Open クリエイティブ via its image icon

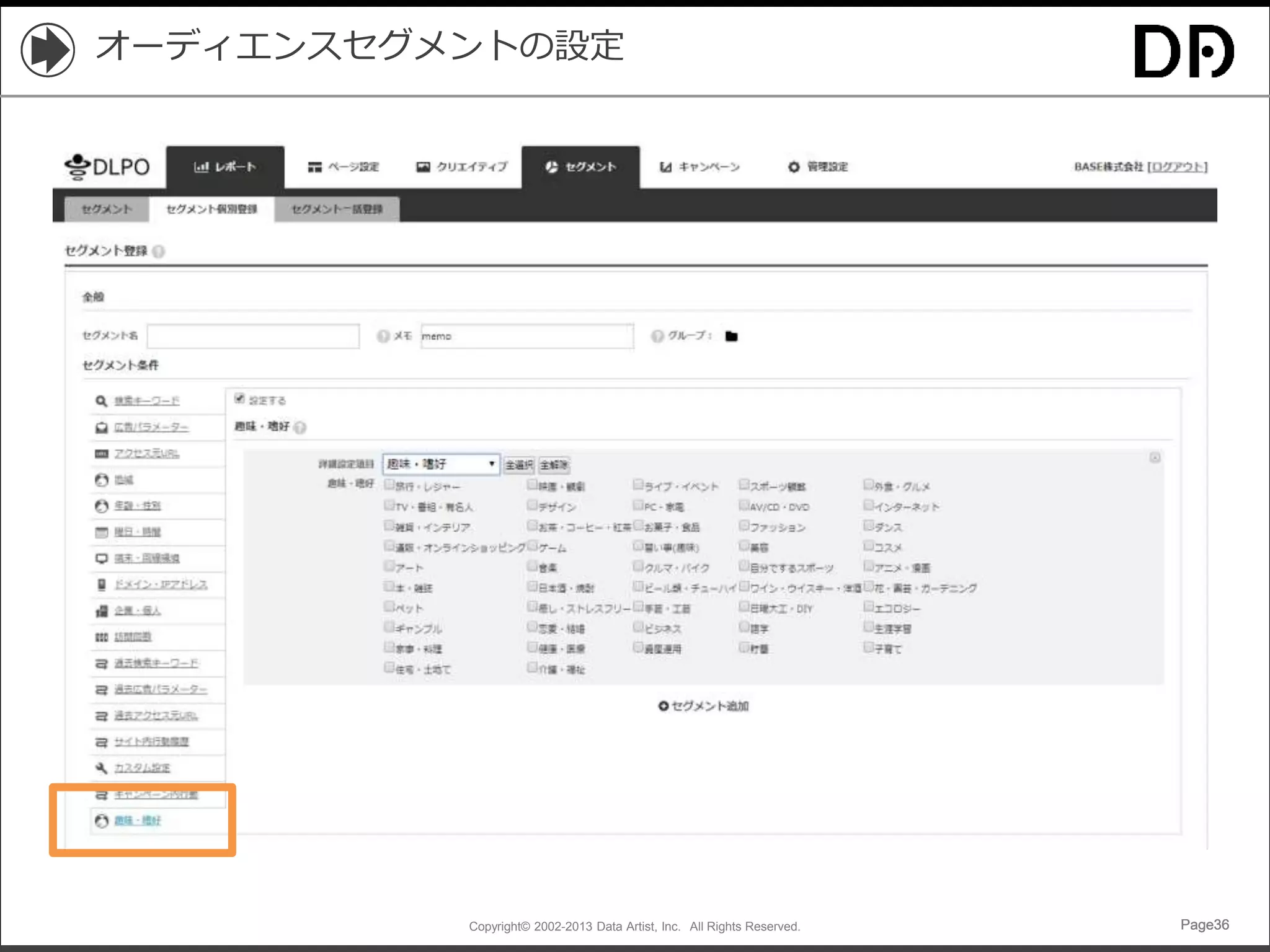(423, 167)
